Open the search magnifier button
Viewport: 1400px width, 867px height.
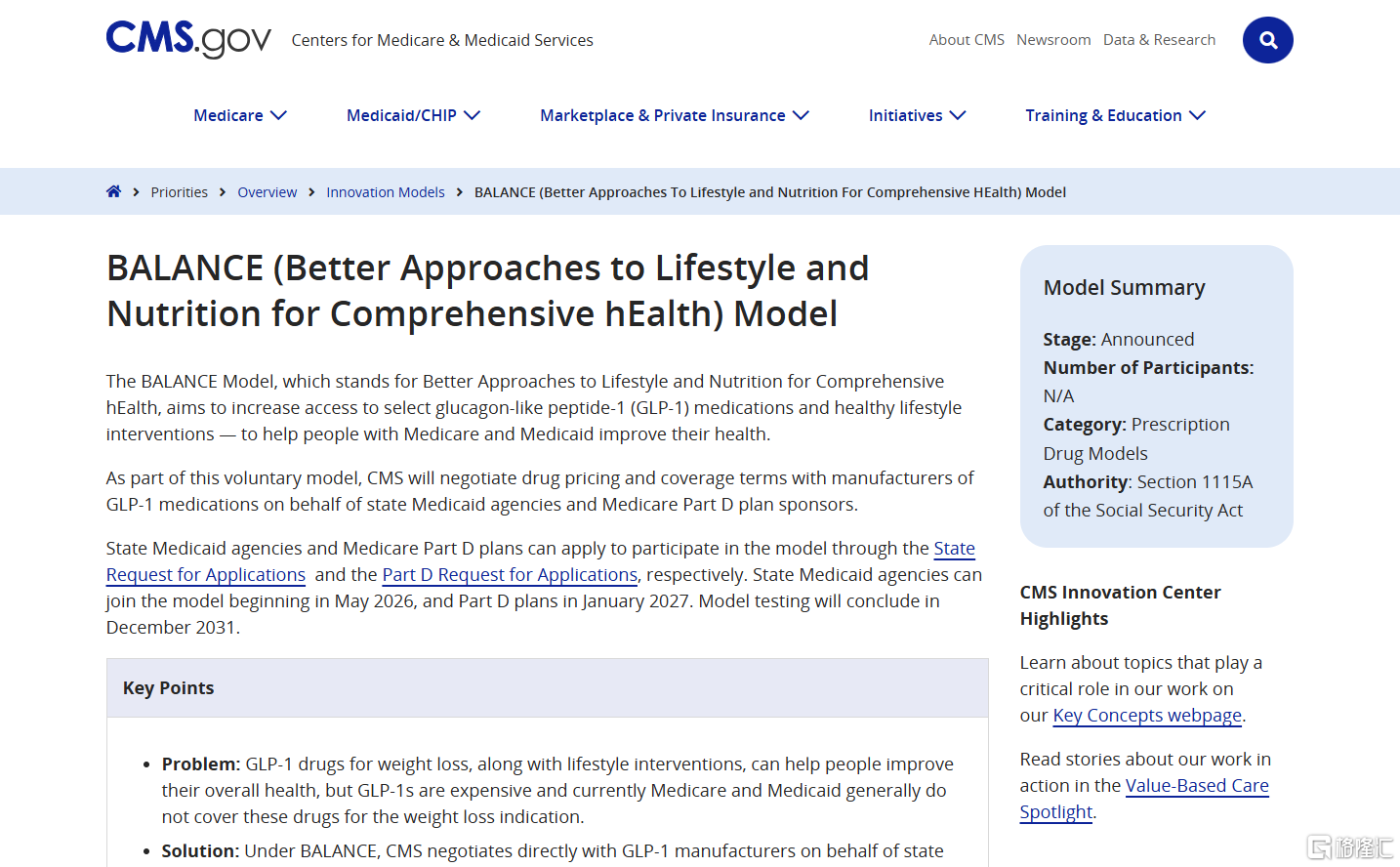1267,40
